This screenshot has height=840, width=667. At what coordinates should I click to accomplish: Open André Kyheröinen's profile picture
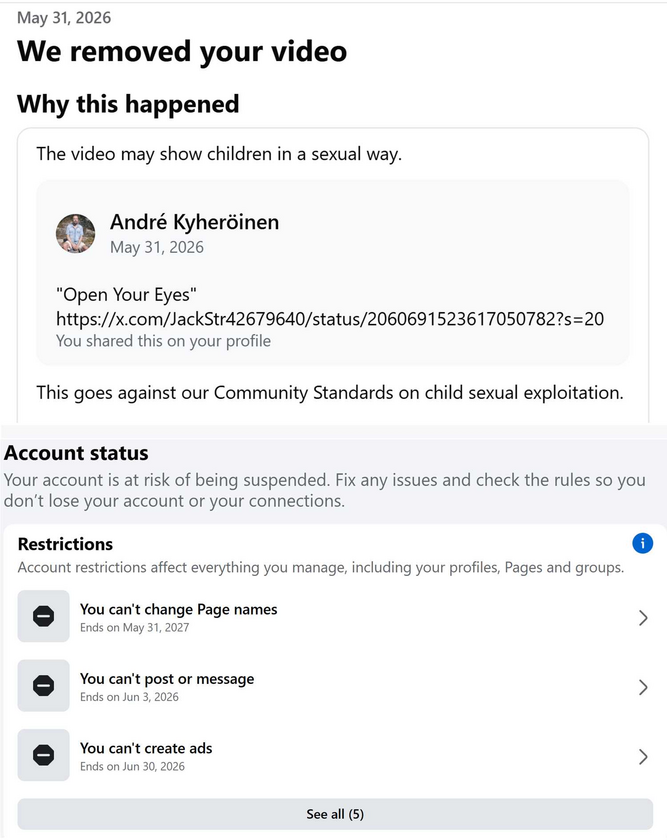click(x=76, y=234)
